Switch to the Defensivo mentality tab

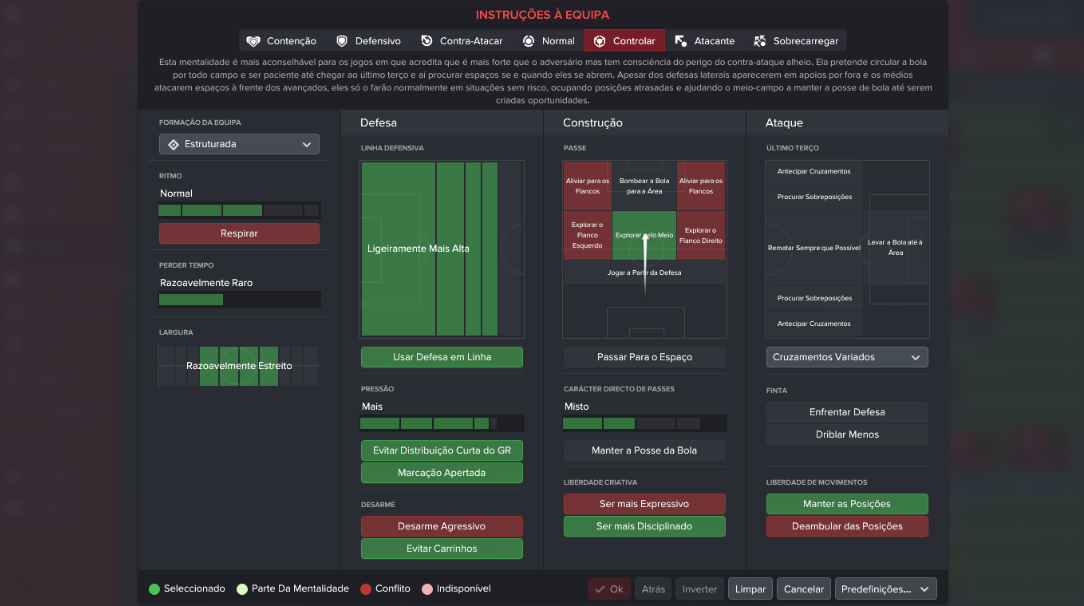pos(368,41)
